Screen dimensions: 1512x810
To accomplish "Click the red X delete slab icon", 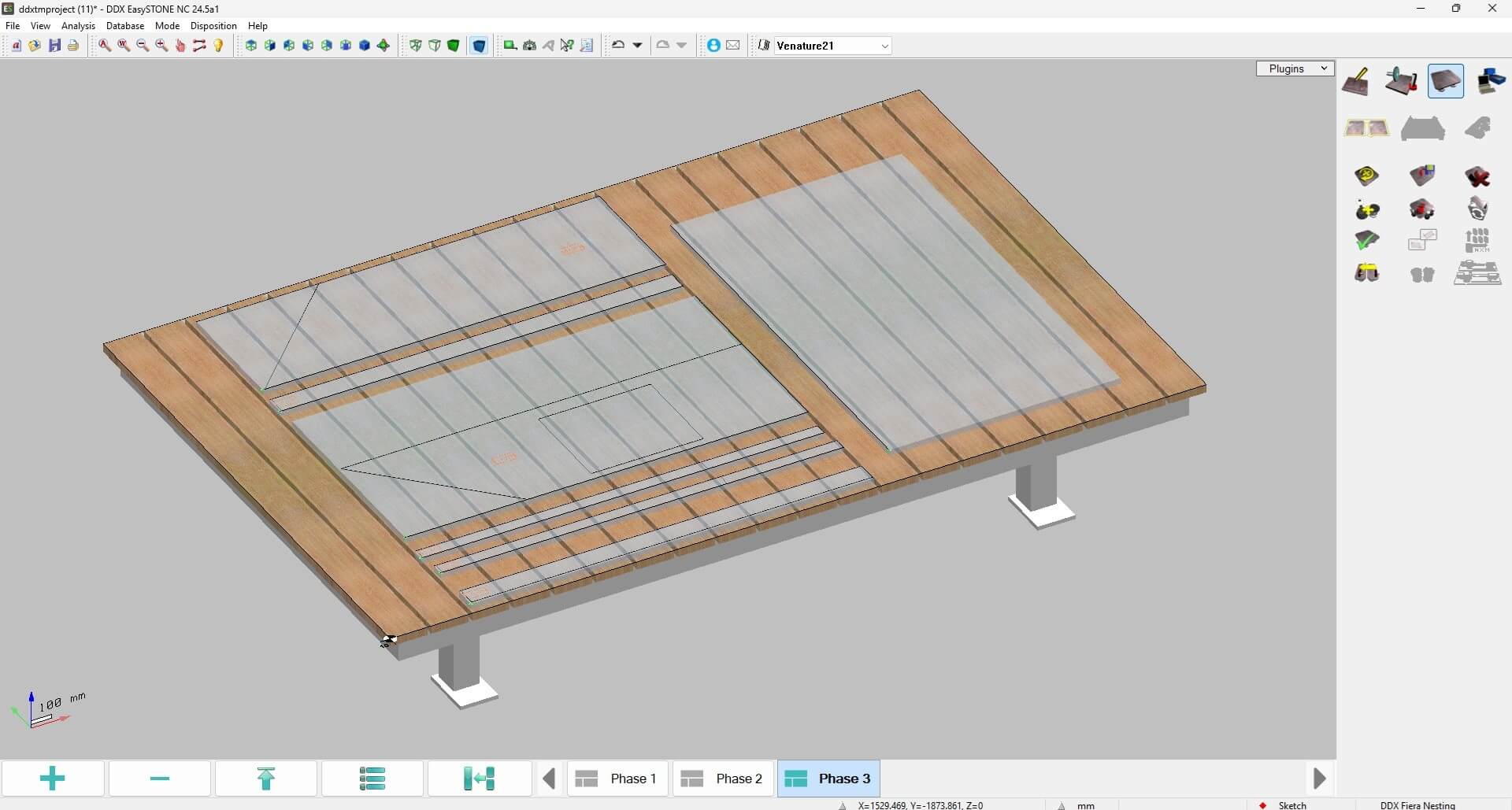I will pos(1477,176).
